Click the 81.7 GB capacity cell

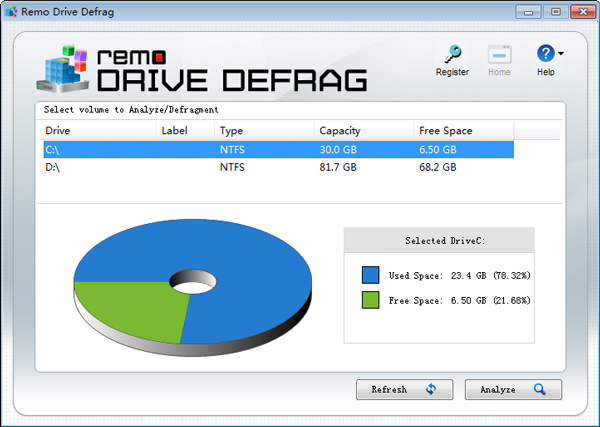pyautogui.click(x=338, y=167)
